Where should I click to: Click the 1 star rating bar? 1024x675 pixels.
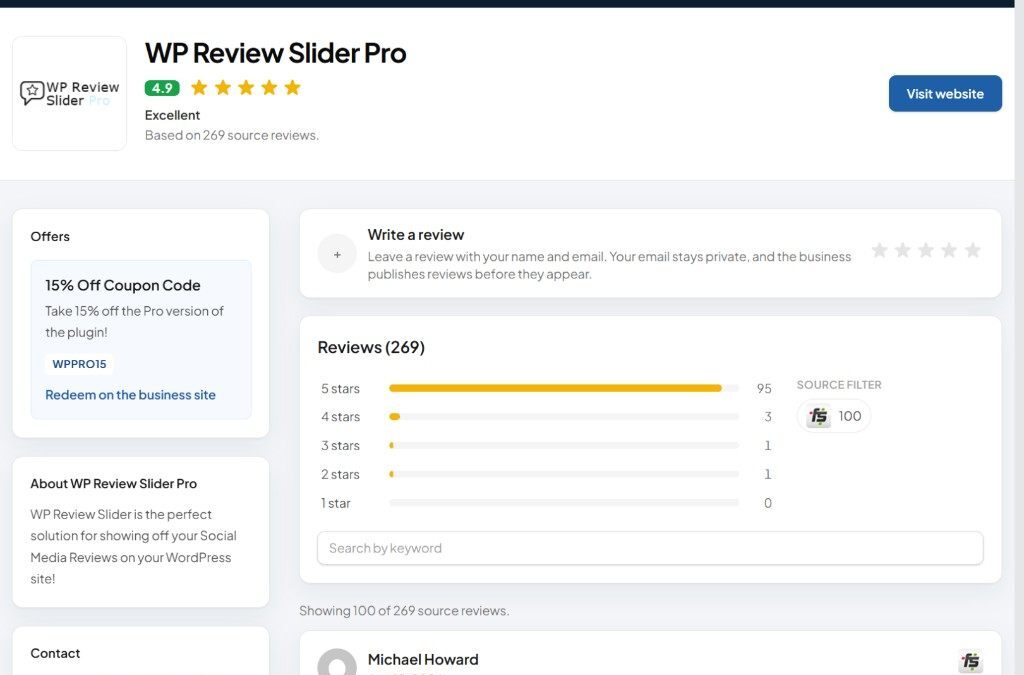(x=564, y=503)
